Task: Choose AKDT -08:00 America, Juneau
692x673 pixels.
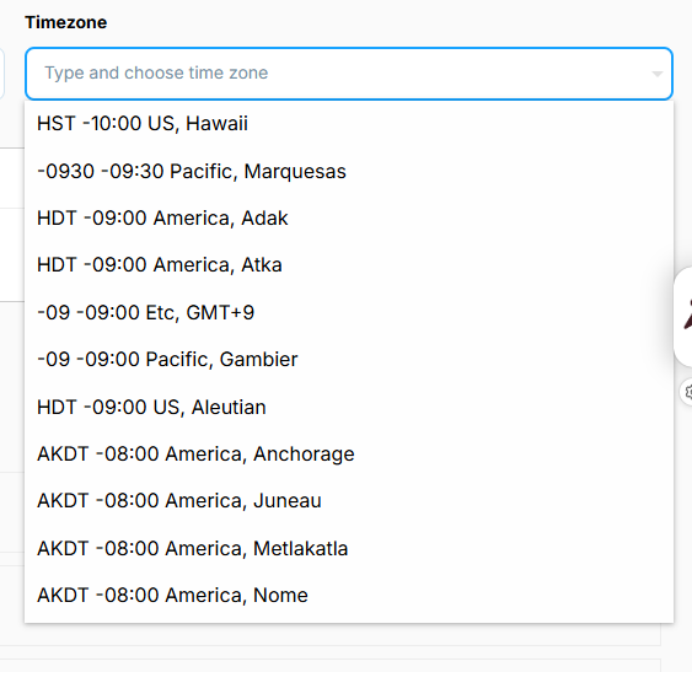Action: click(x=179, y=501)
